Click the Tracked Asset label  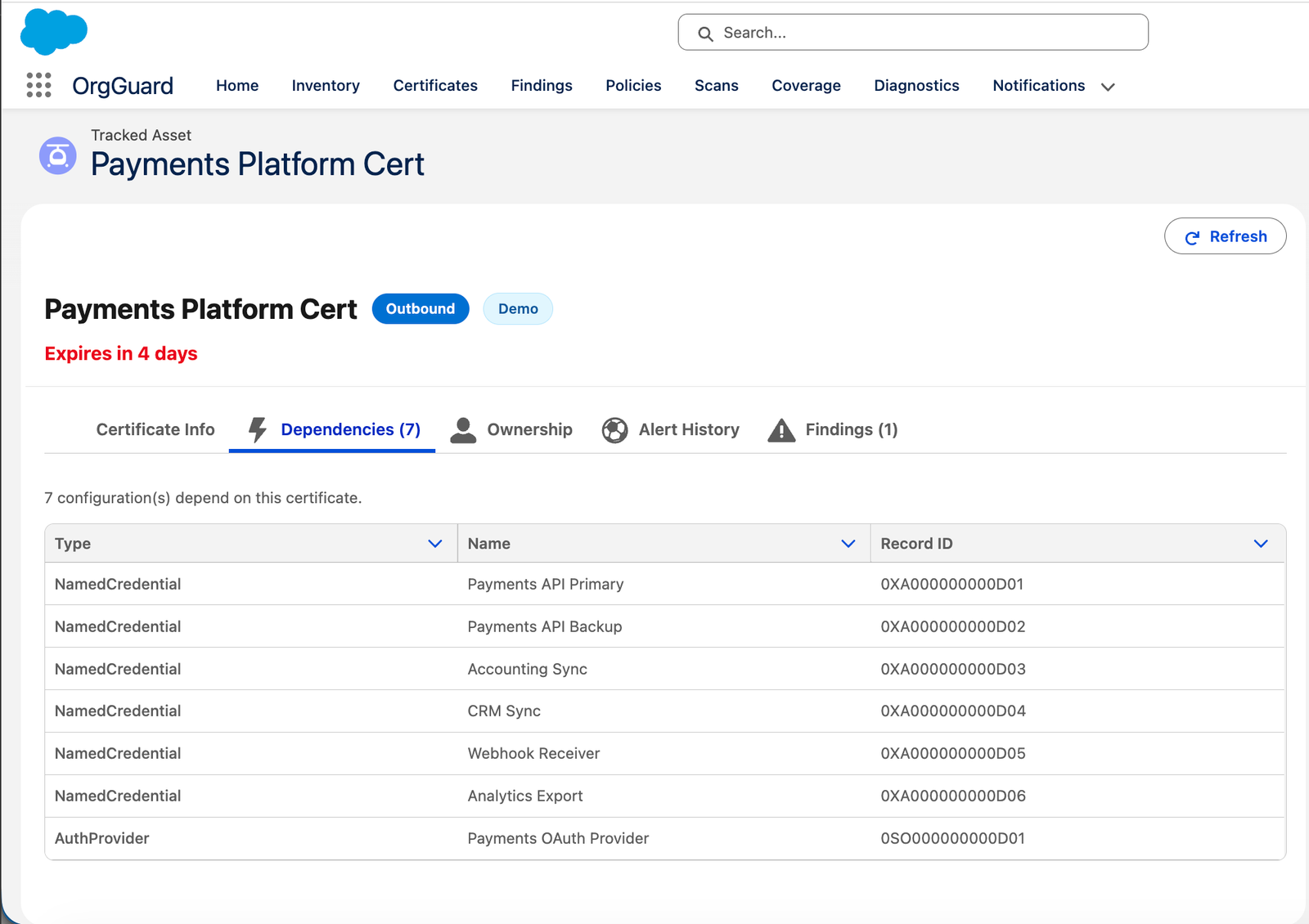point(141,136)
